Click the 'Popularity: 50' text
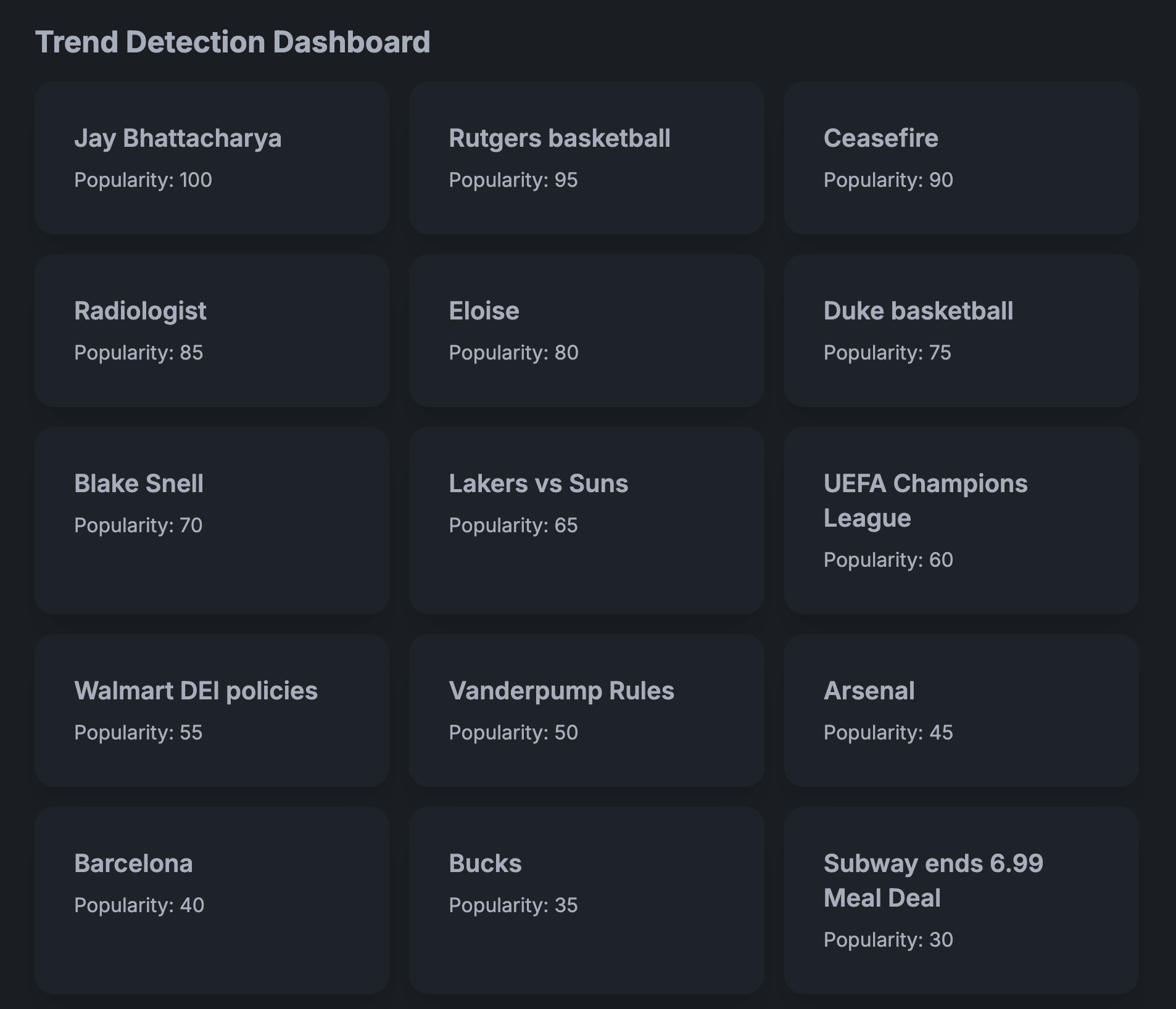Image resolution: width=1176 pixels, height=1009 pixels. tap(513, 733)
